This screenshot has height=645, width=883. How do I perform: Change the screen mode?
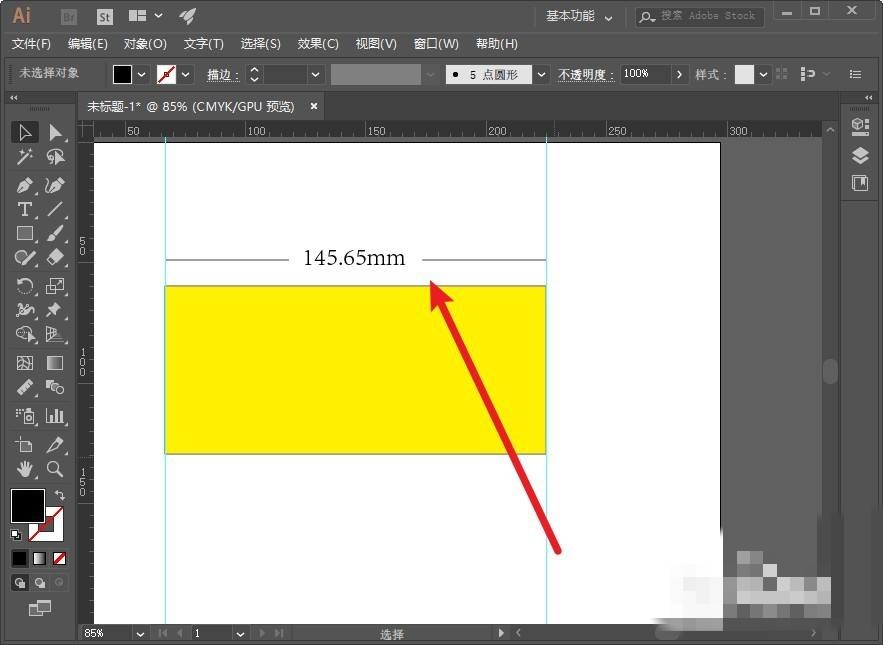(39, 608)
